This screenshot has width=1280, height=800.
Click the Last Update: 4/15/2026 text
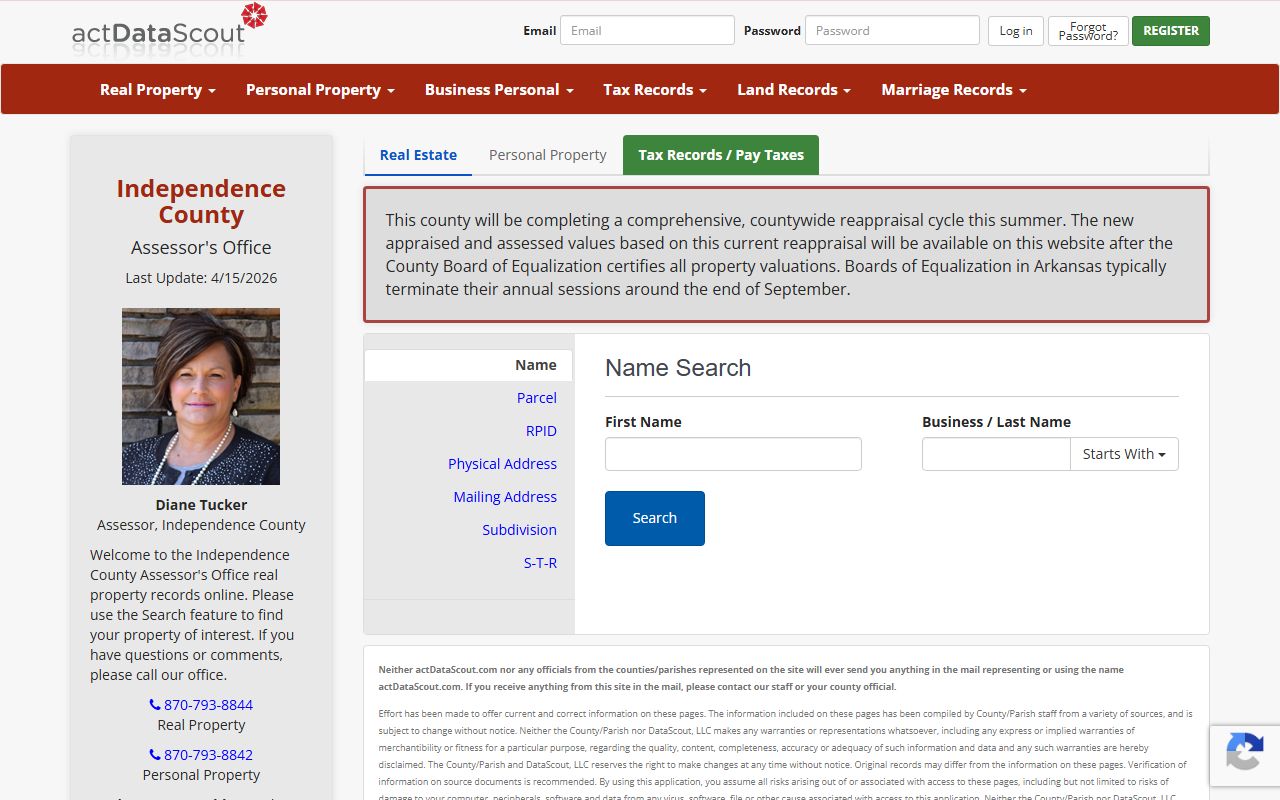(x=201, y=278)
